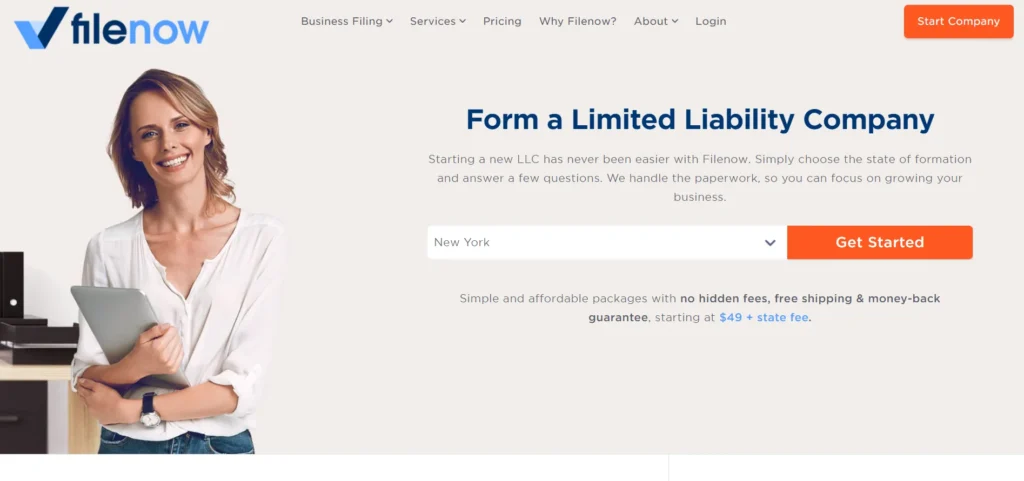
Task: Open the New York state dropdown
Action: click(x=597, y=243)
